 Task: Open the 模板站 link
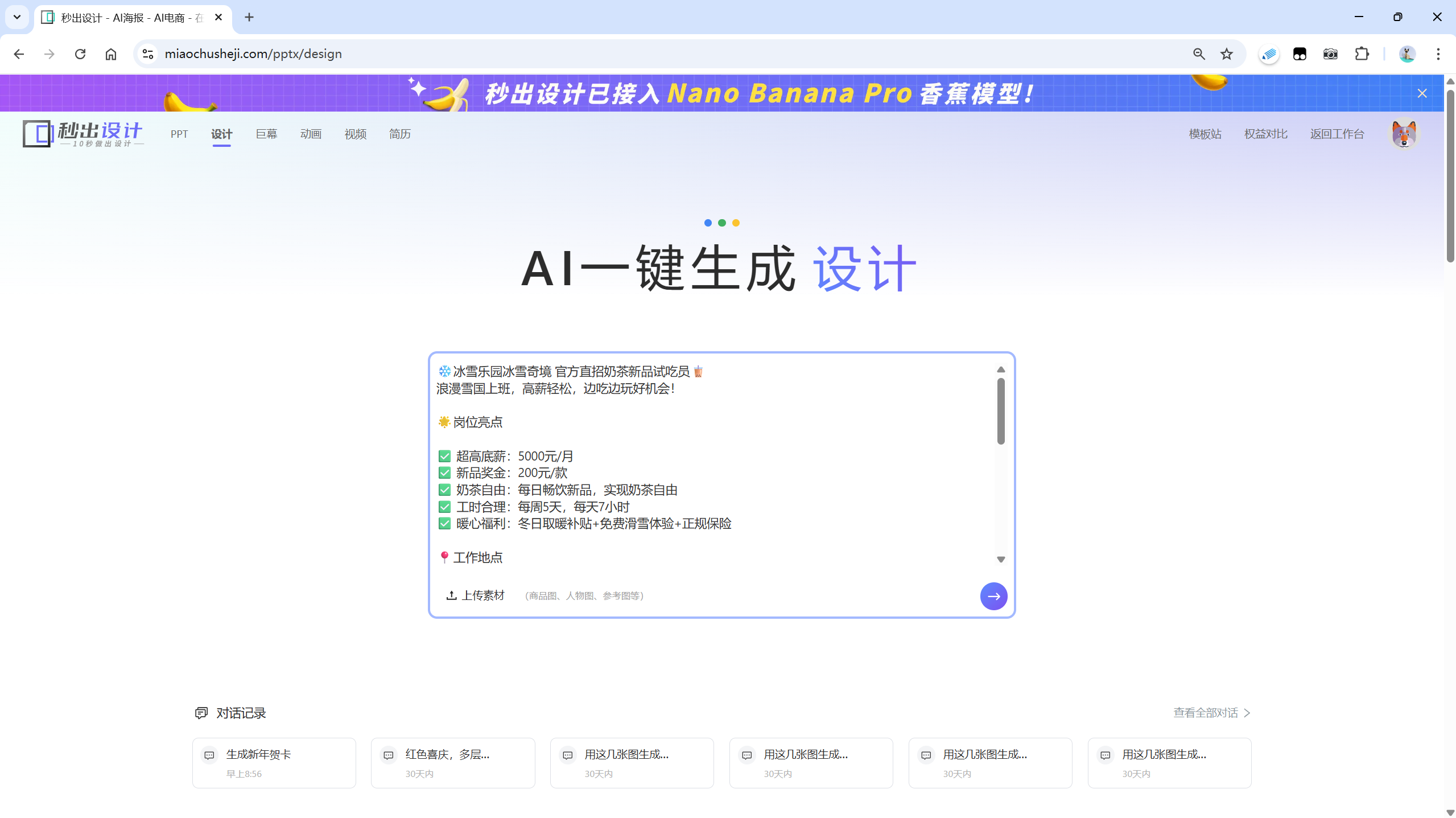click(x=1205, y=134)
